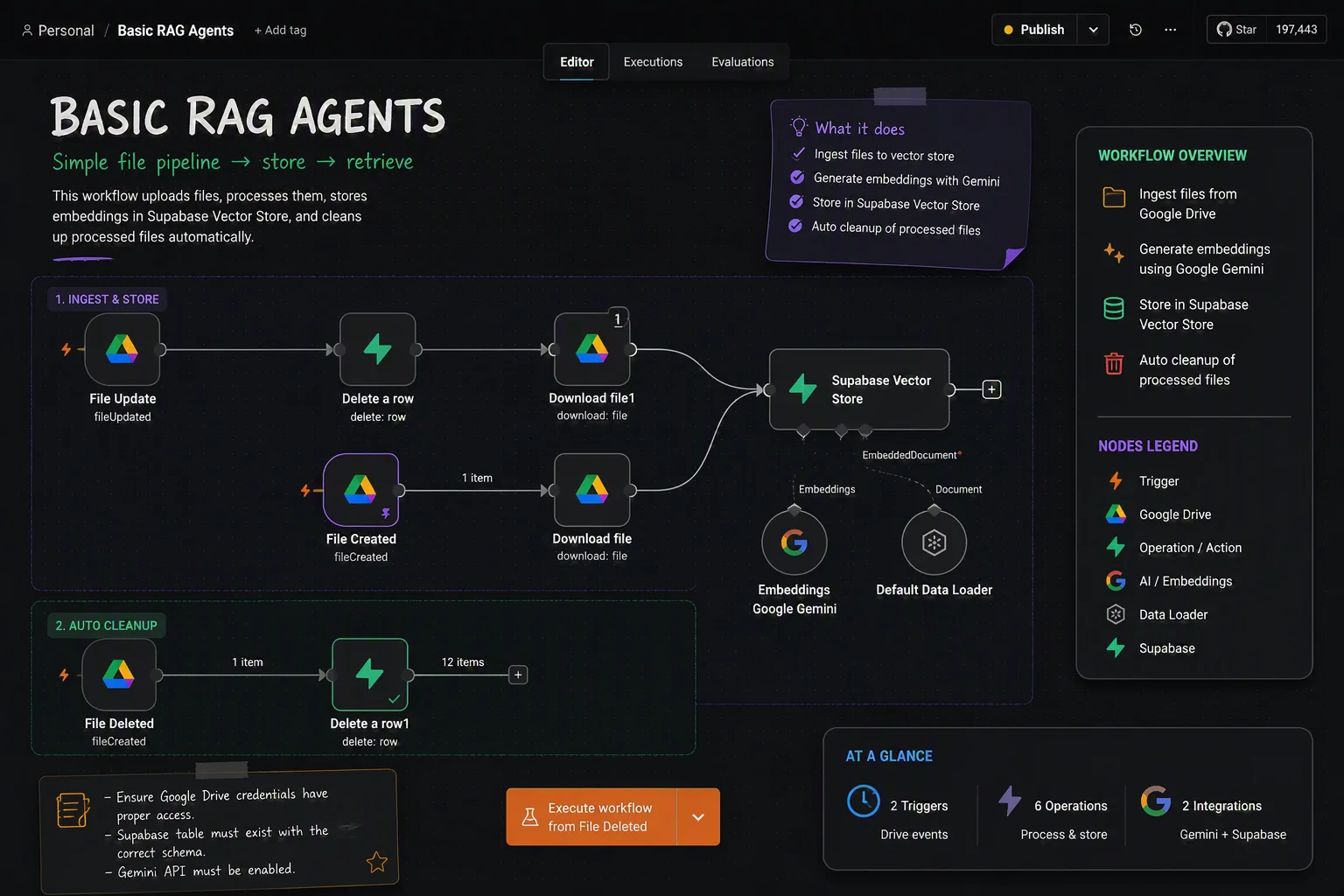The width and height of the screenshot is (1344, 896).
Task: Select the Delete a row1 node
Action: coord(370,675)
